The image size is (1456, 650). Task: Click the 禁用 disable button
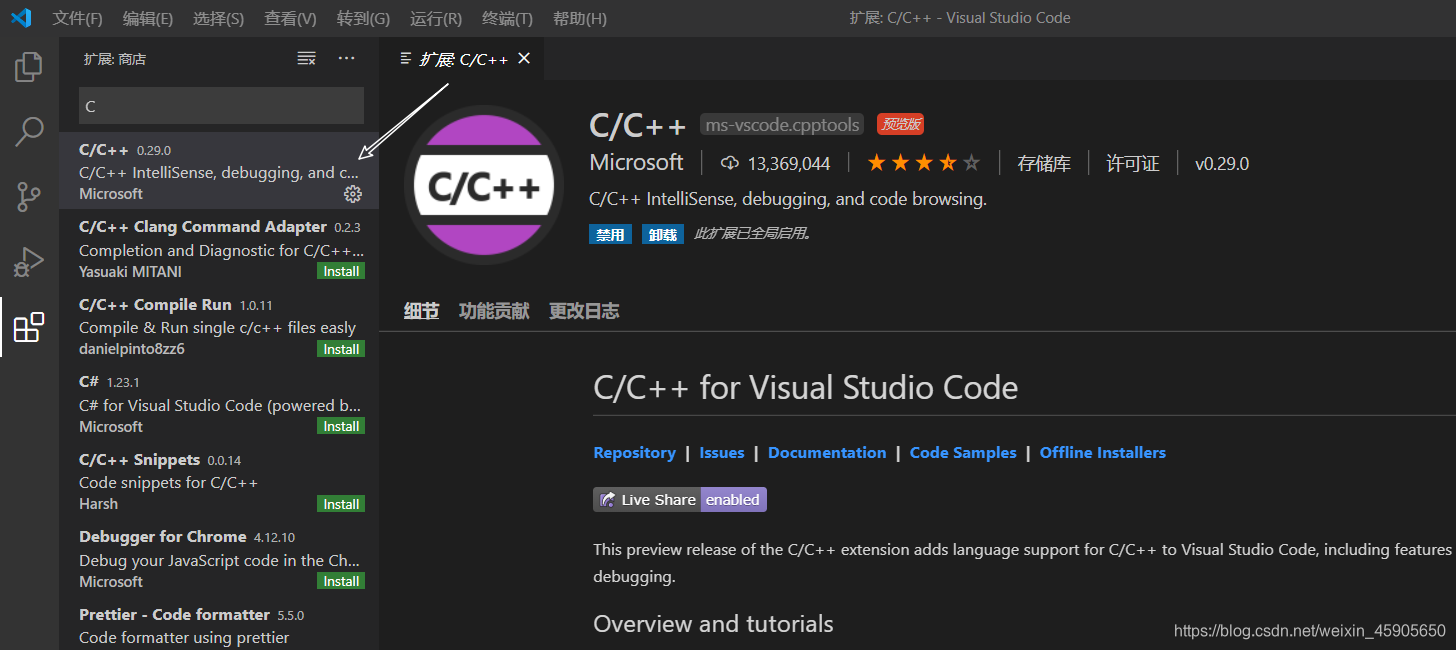610,234
